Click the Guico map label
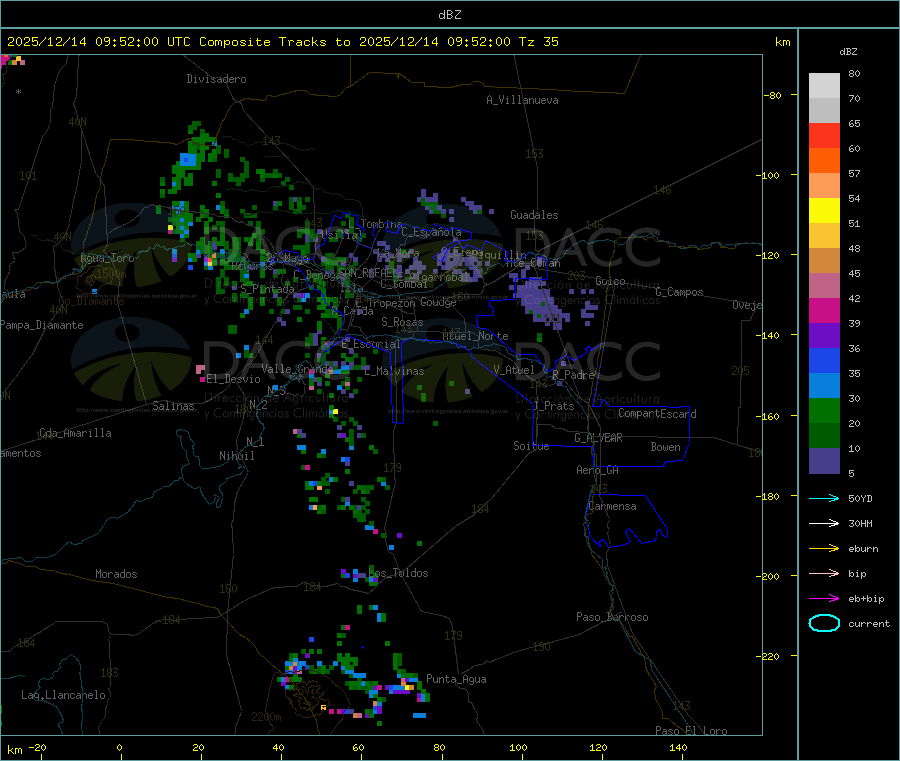900x761 pixels. [610, 281]
